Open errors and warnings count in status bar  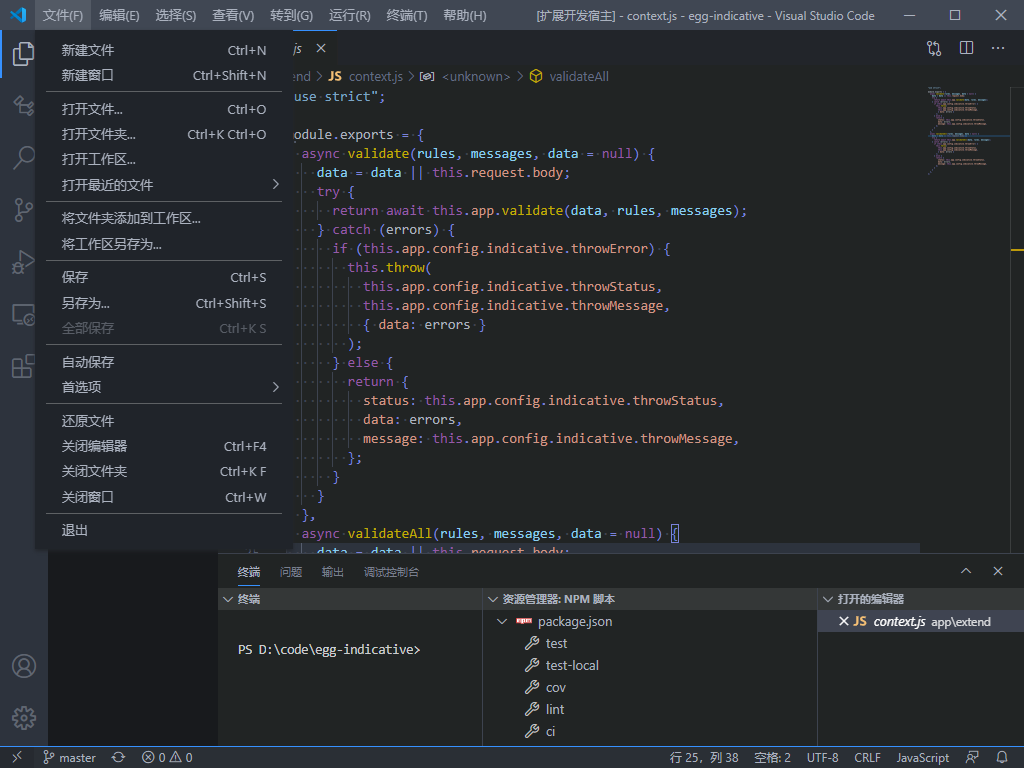pyautogui.click(x=167, y=758)
